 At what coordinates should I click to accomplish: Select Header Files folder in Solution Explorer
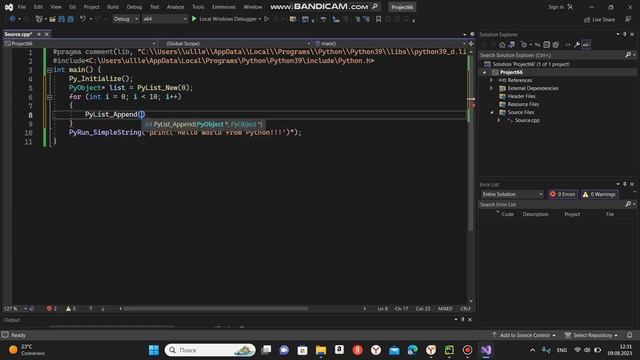coord(521,96)
